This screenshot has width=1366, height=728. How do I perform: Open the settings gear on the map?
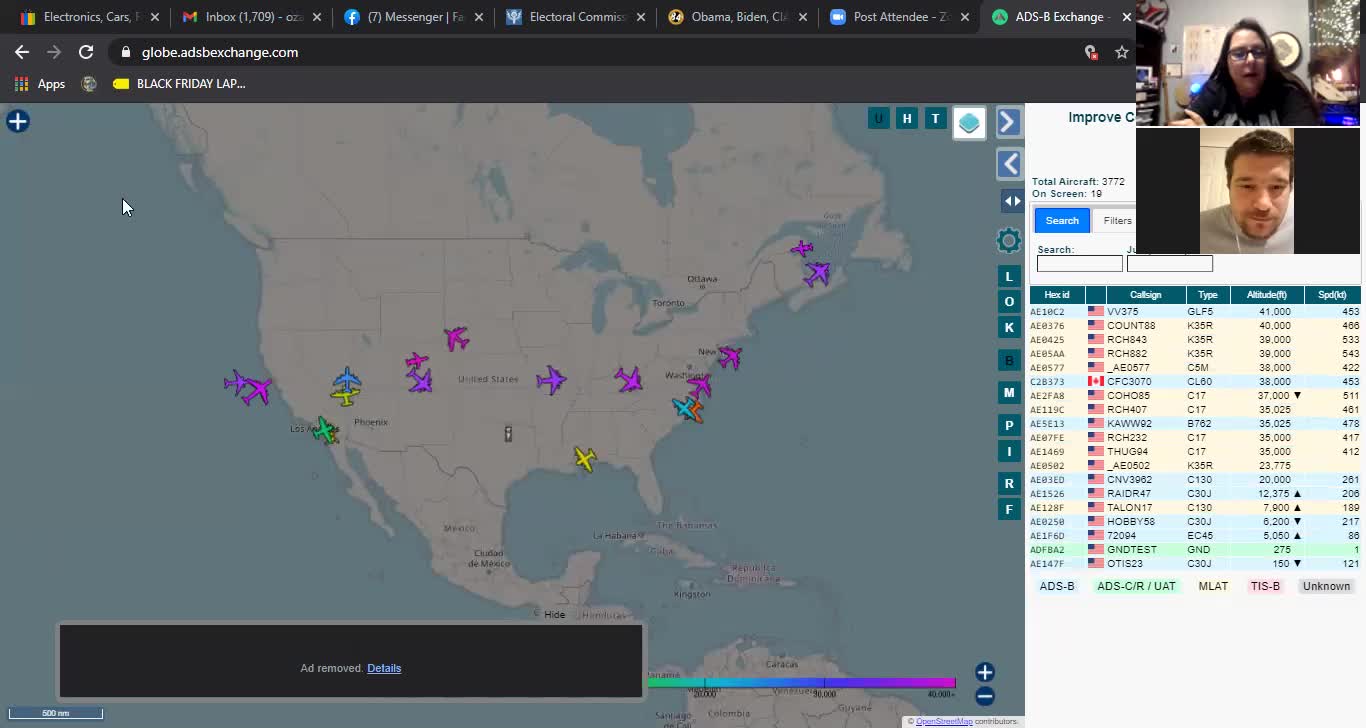[x=1009, y=240]
